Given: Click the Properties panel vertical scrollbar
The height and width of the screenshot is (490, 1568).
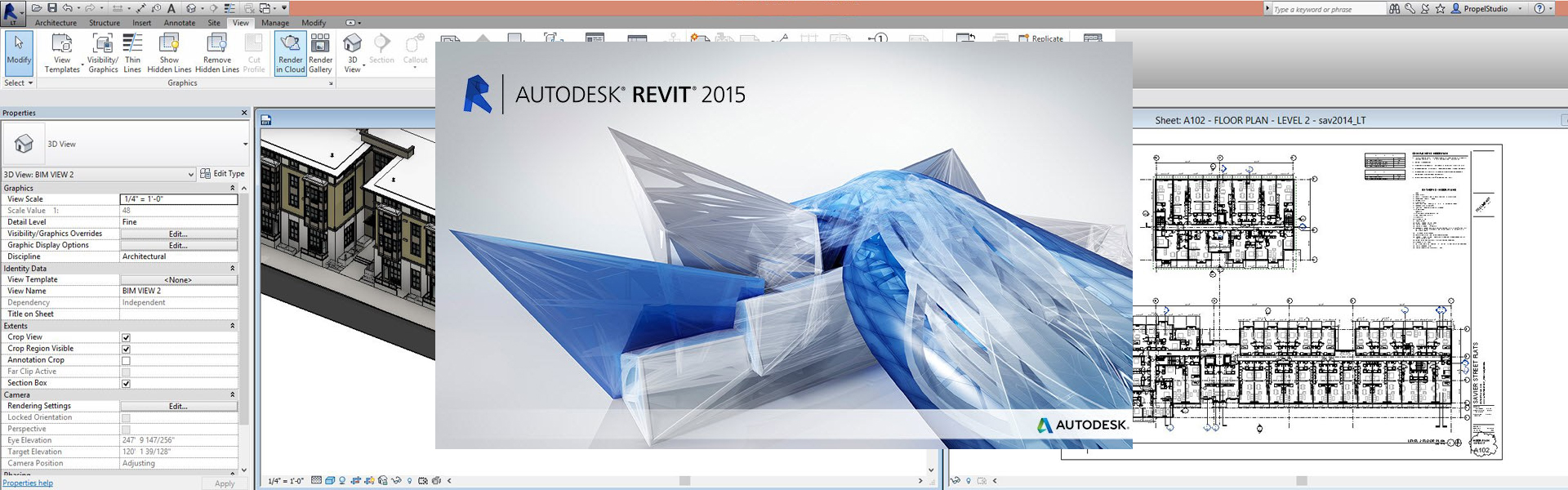Looking at the screenshot, I should 243,310.
